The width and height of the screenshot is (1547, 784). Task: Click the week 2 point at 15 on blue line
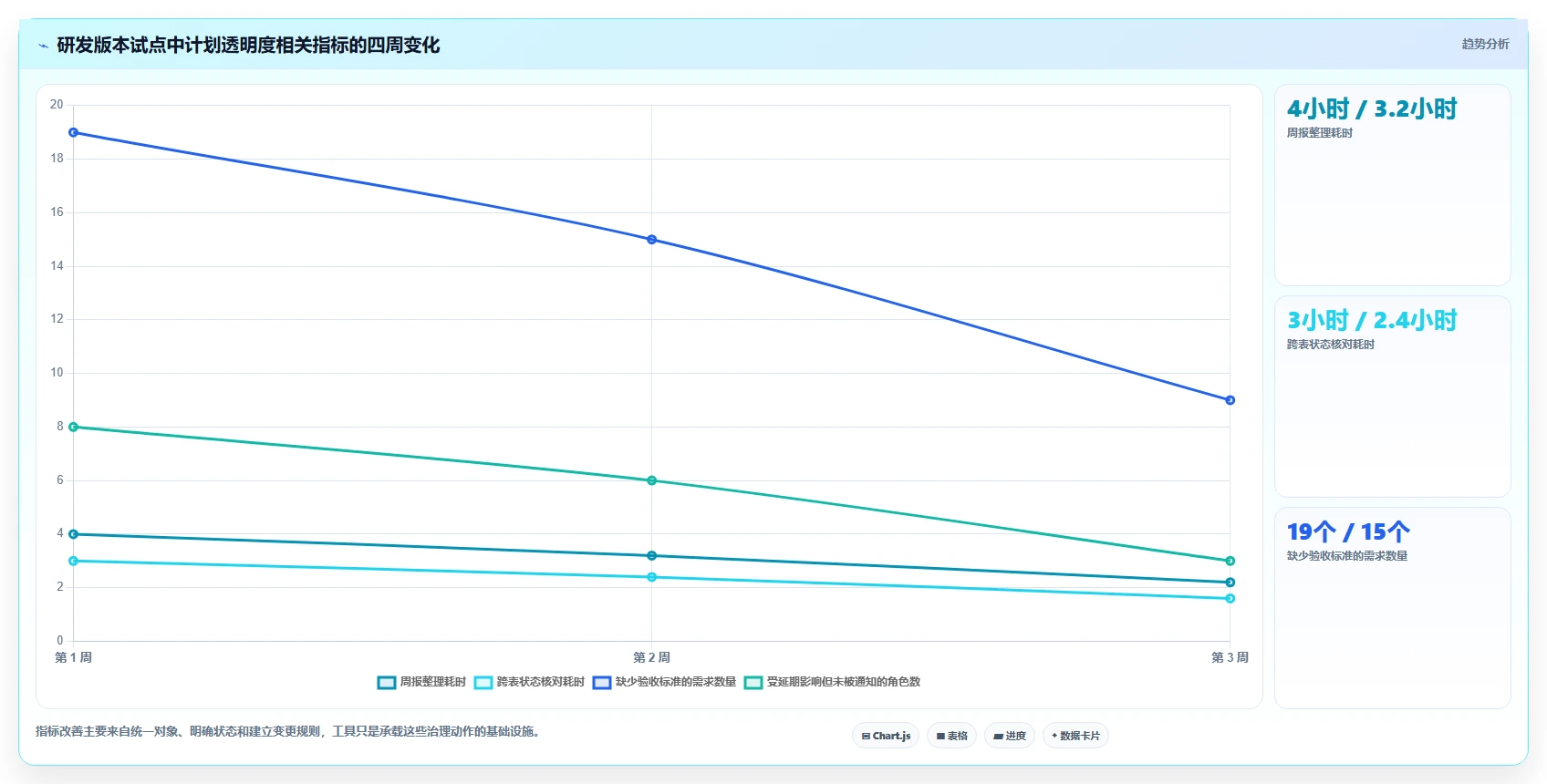tap(651, 240)
